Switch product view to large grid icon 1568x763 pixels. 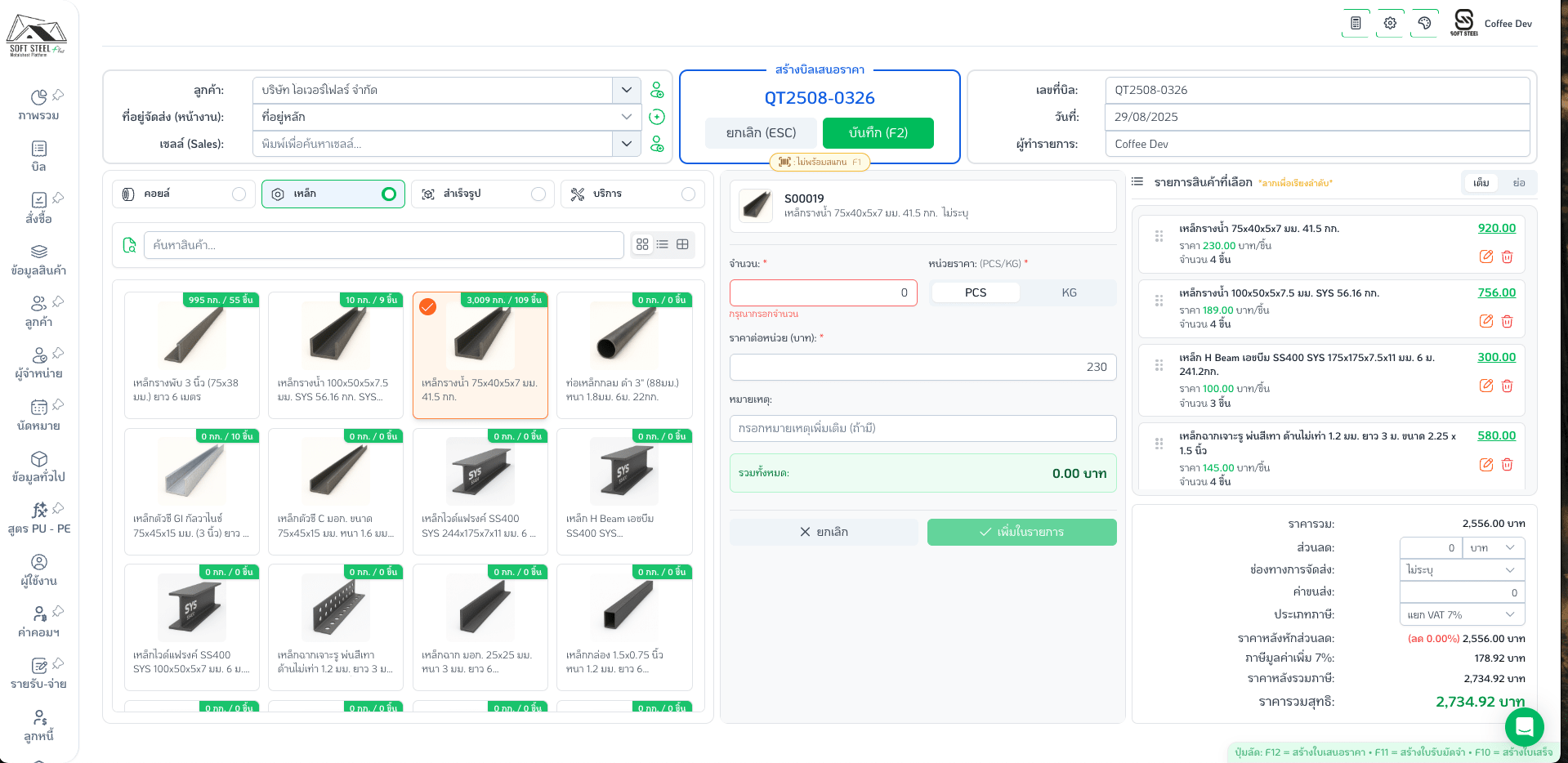(x=642, y=244)
